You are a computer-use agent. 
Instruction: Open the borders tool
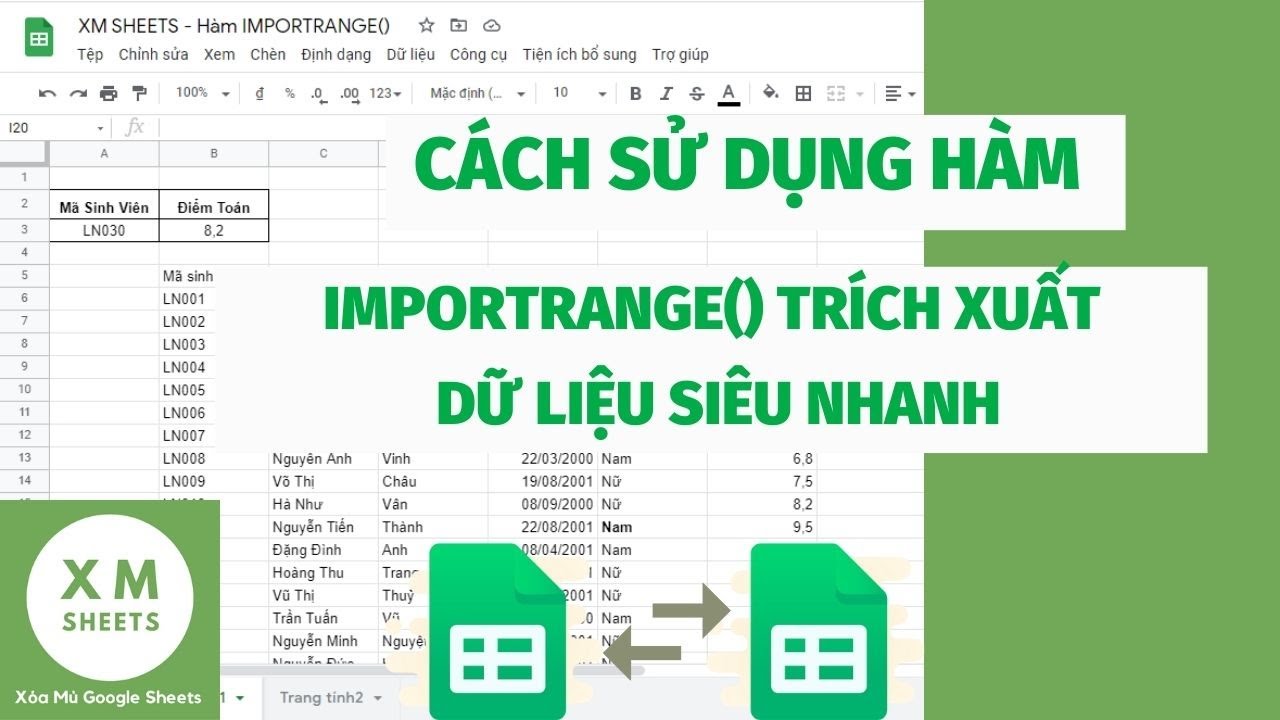803,93
